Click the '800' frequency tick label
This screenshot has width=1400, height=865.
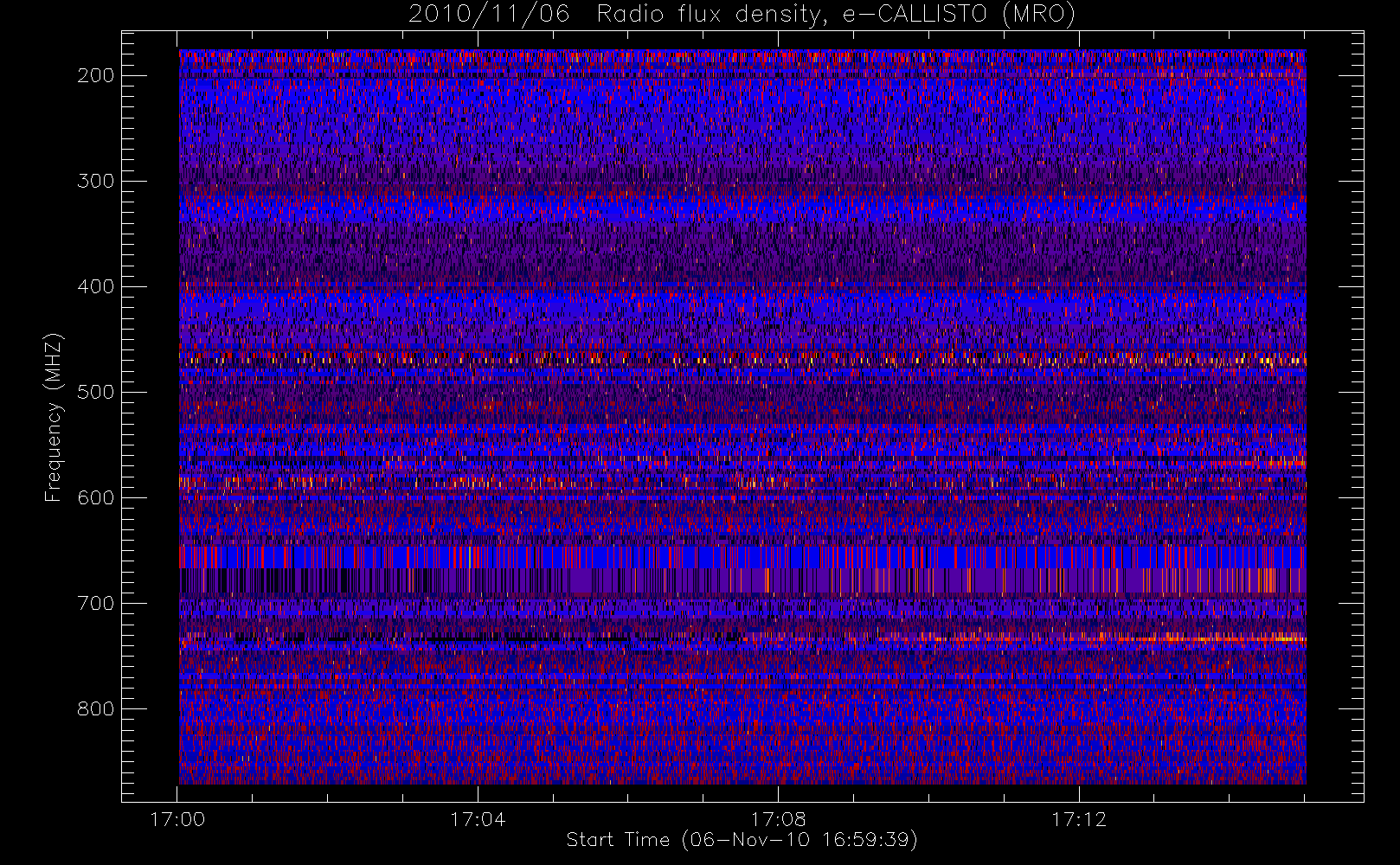96,708
